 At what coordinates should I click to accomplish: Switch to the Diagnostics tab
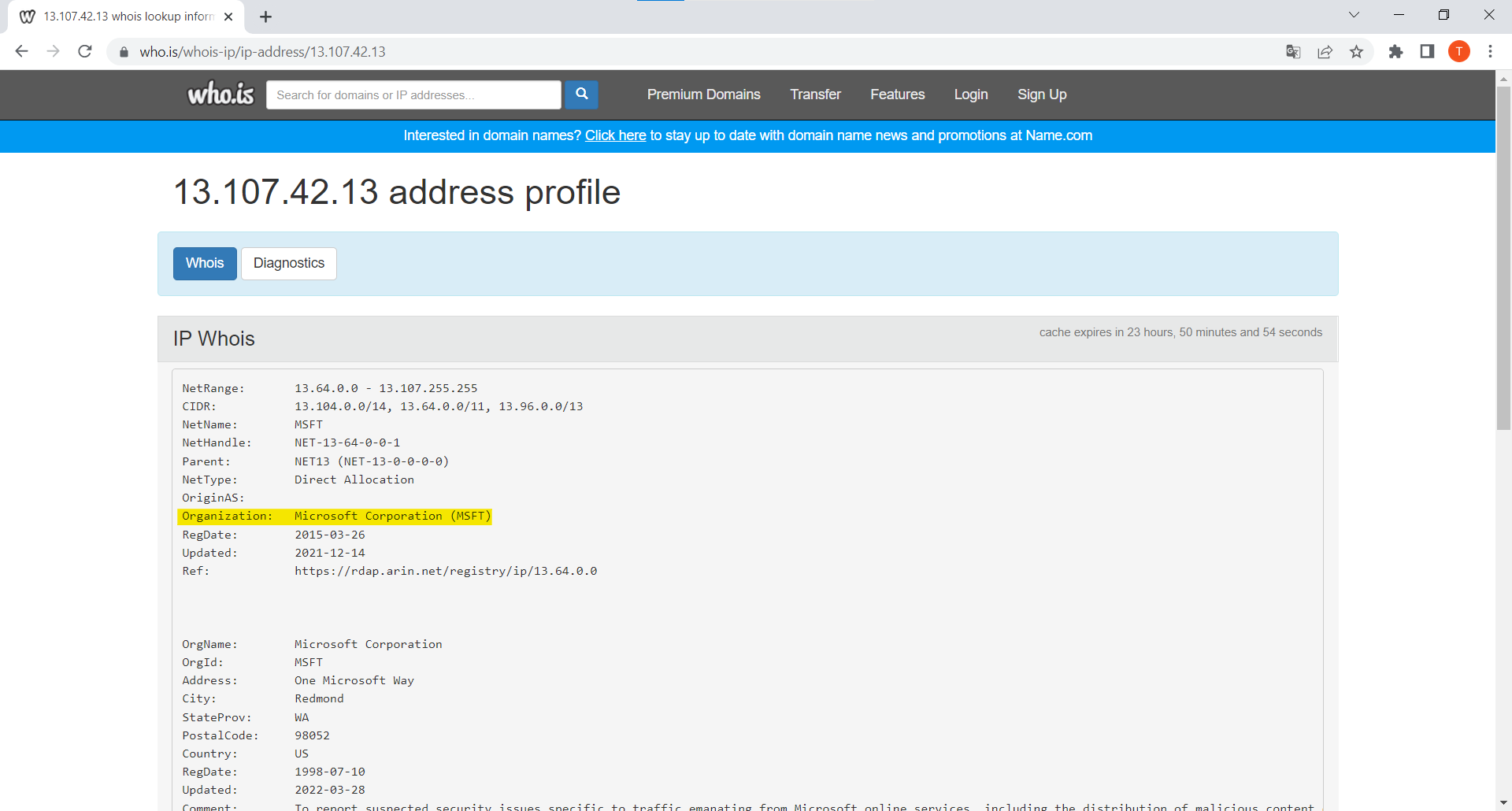[289, 263]
